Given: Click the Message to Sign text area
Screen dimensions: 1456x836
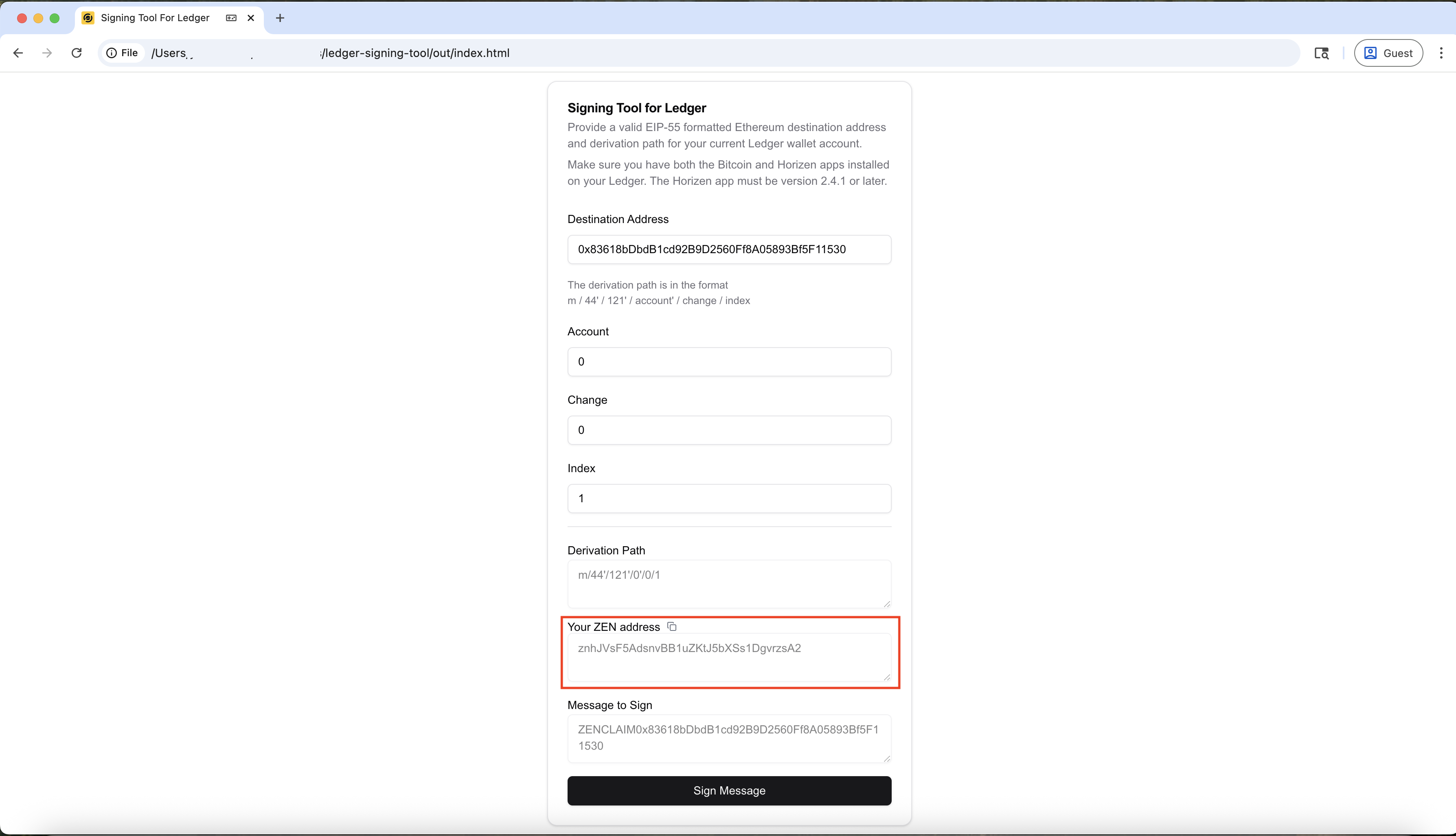Looking at the screenshot, I should point(729,738).
